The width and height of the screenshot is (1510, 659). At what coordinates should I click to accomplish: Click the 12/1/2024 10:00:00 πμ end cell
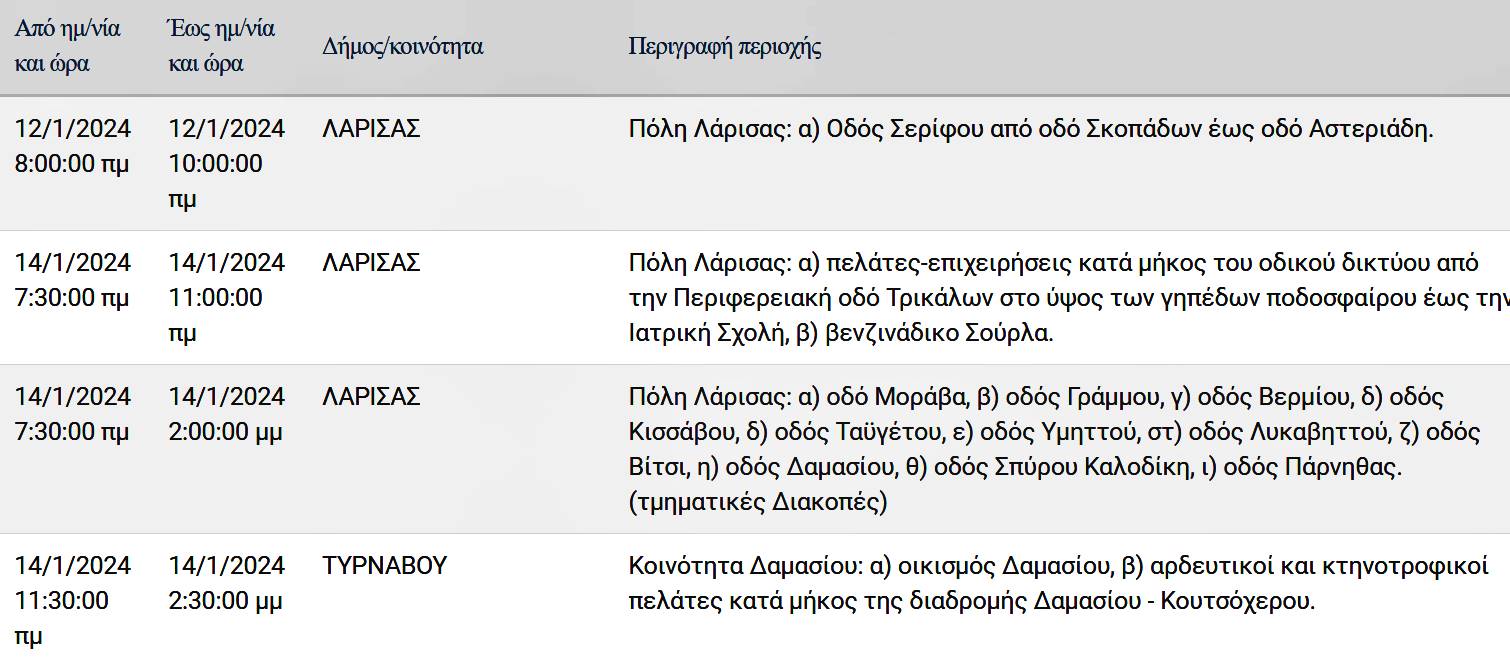coord(226,163)
